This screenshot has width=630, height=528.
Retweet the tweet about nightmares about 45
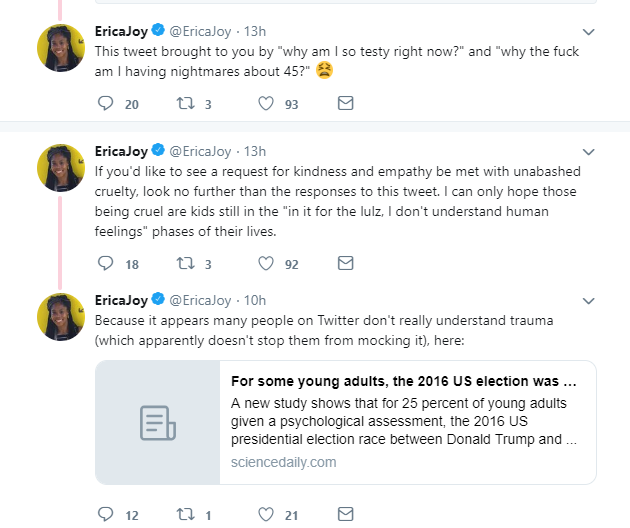pyautogui.click(x=186, y=103)
